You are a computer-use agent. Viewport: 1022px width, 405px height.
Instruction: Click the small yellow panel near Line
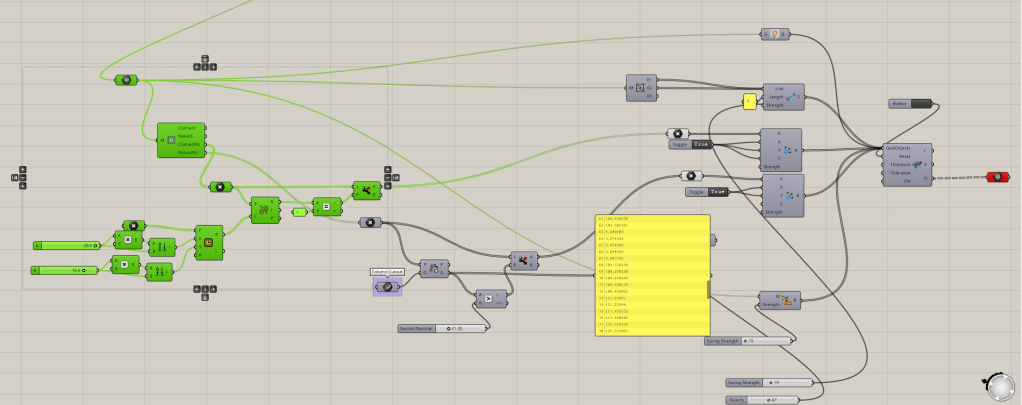click(x=749, y=102)
